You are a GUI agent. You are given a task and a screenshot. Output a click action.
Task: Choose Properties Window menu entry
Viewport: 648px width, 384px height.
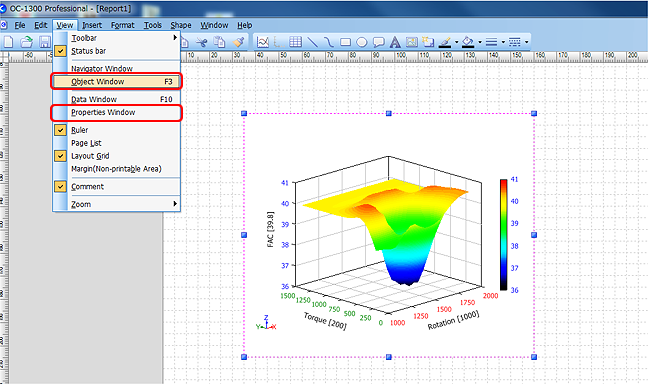coord(117,112)
